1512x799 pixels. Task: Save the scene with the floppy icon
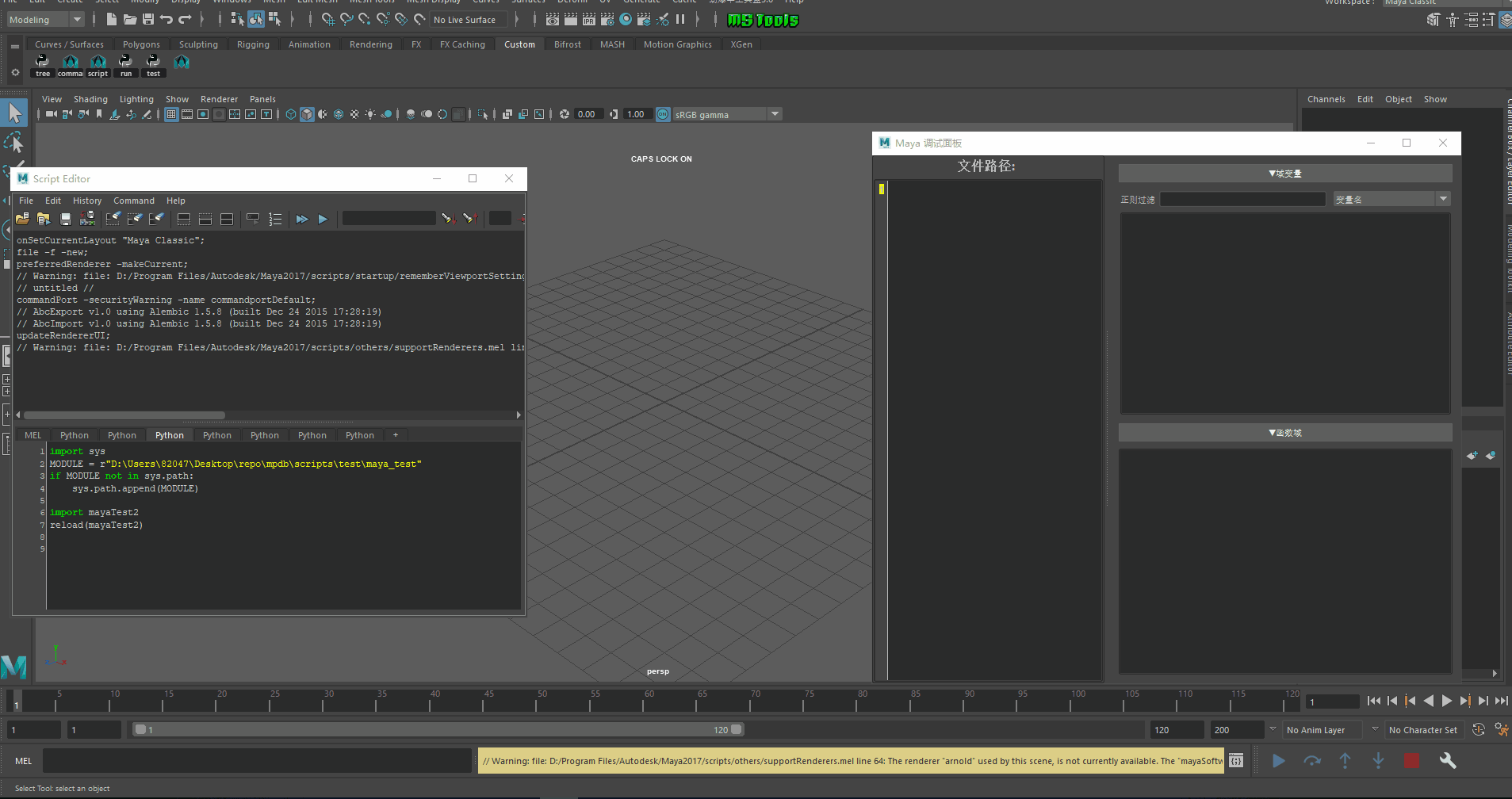pos(148,19)
